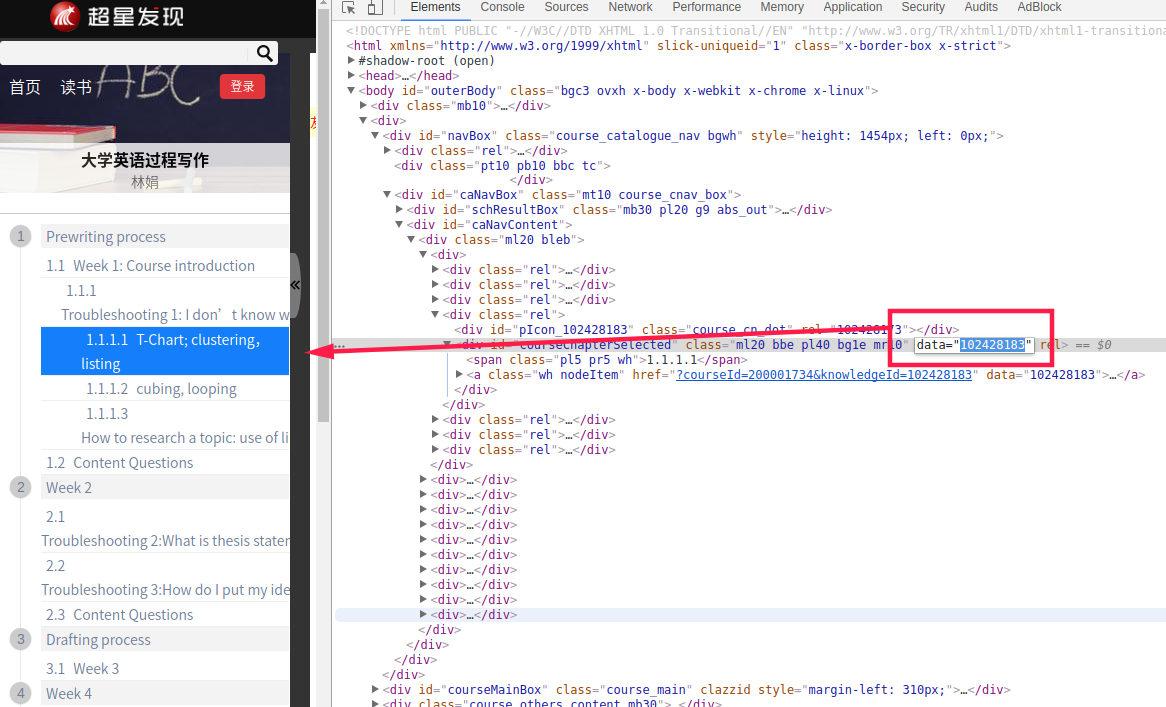
Task: Select the DOCTYPE declaration line
Action: pyautogui.click(x=754, y=30)
